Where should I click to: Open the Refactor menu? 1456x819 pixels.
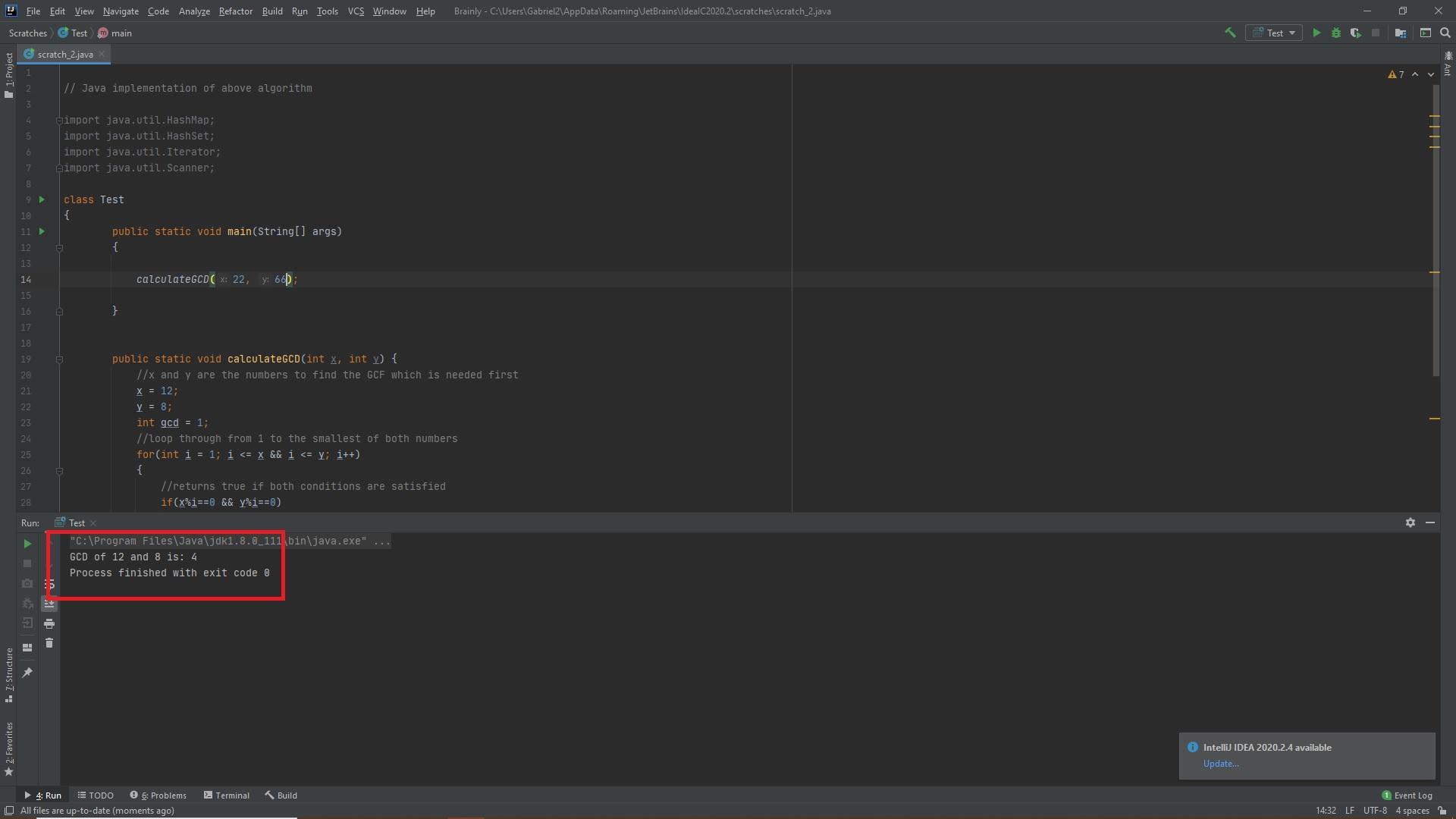click(235, 11)
